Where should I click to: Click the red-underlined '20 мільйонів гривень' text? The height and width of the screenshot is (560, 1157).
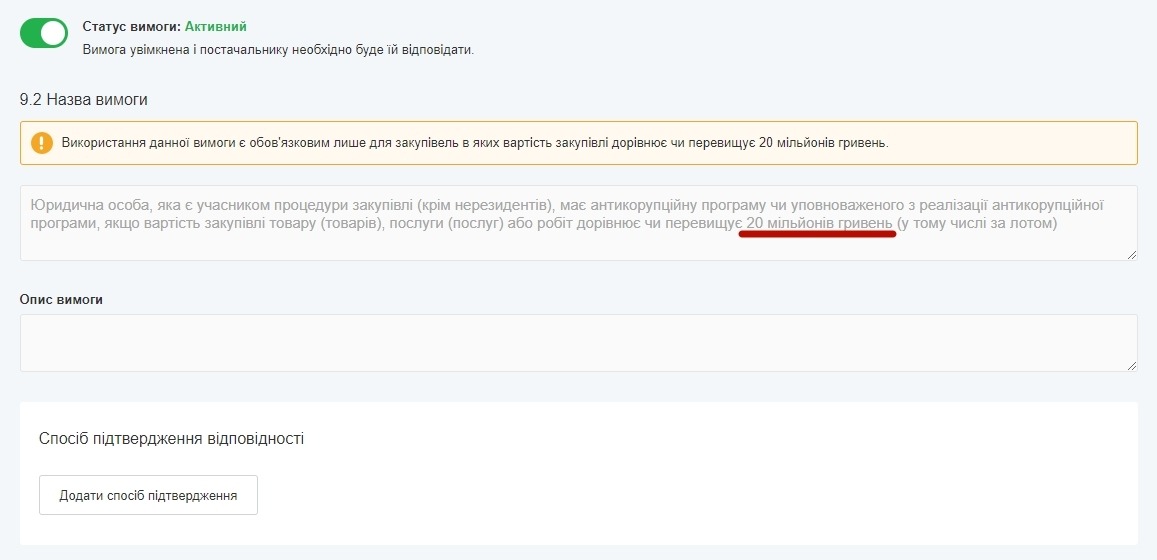816,223
